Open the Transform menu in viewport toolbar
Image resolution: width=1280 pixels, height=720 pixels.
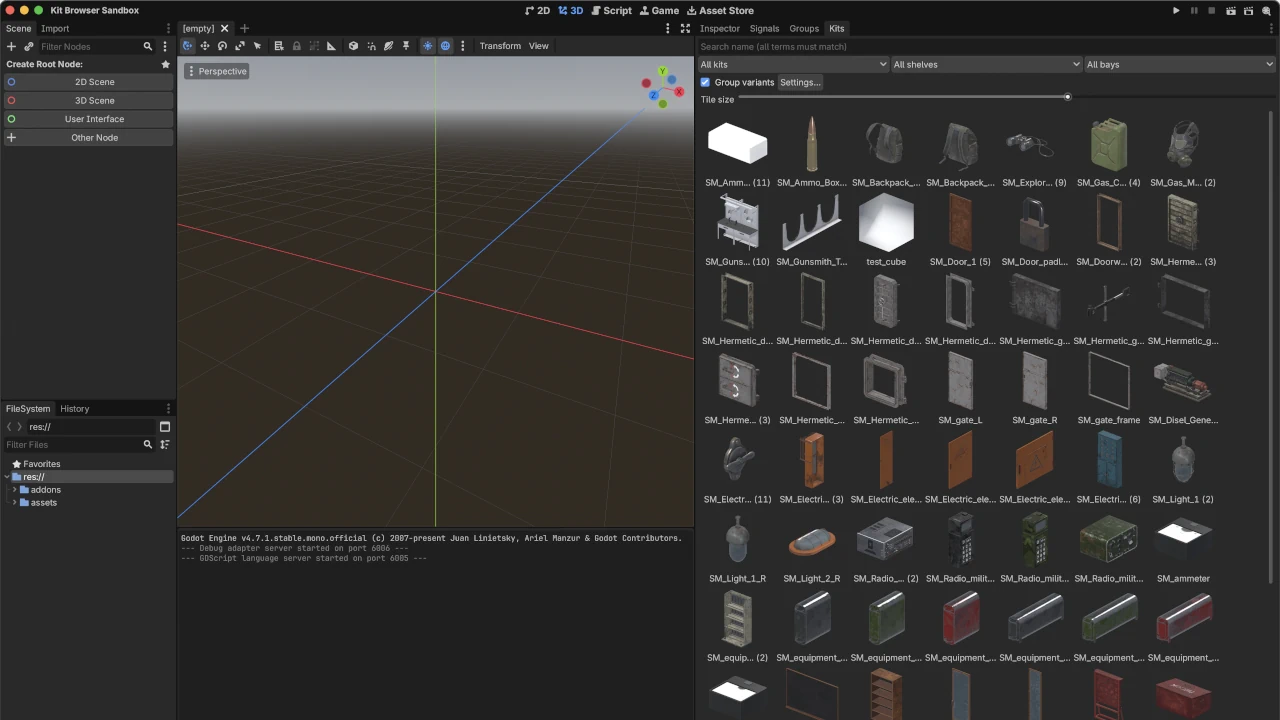[x=500, y=46]
